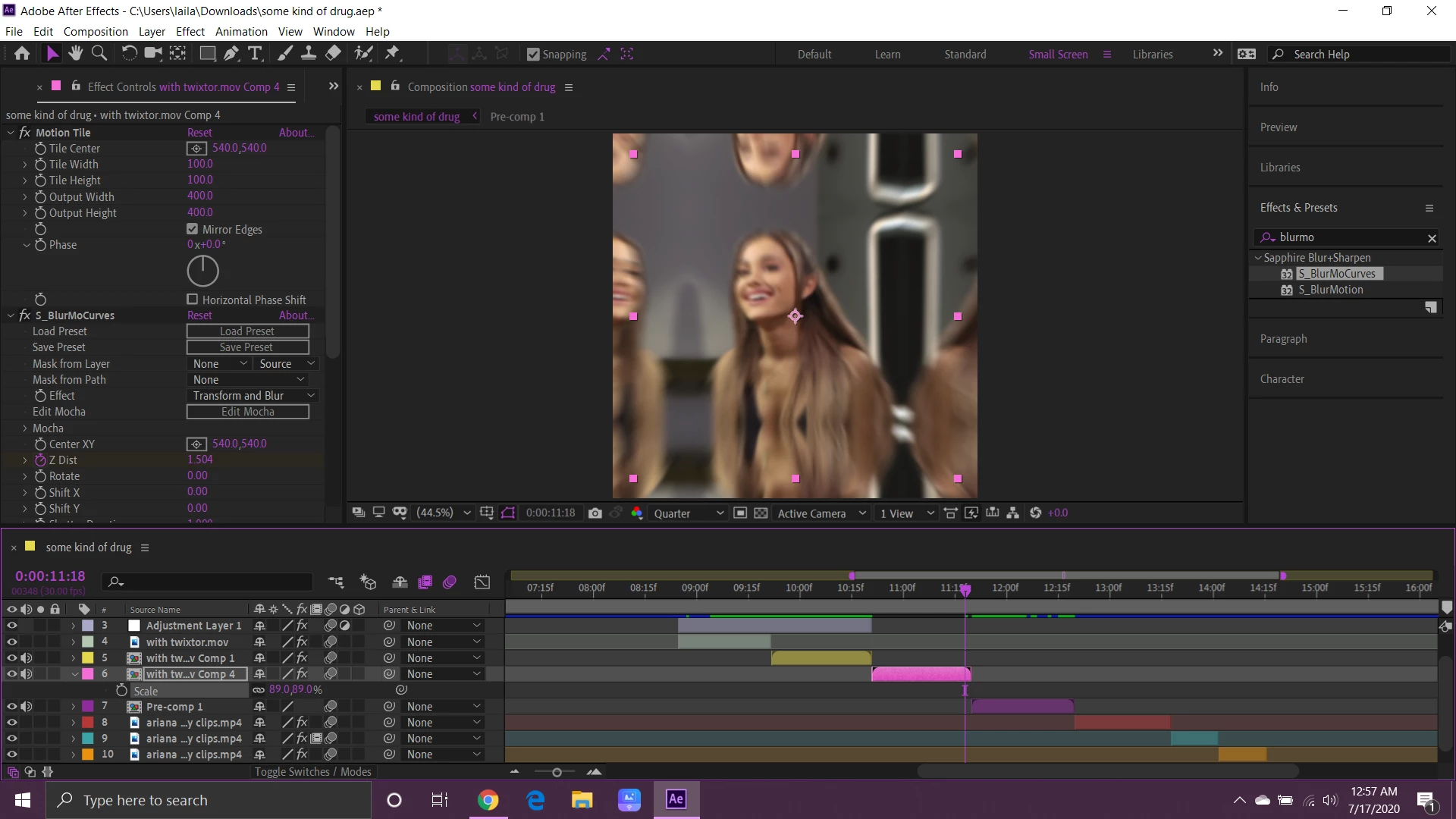Screen dimensions: 1456x819
Task: Select the Type tool
Action: [x=256, y=54]
